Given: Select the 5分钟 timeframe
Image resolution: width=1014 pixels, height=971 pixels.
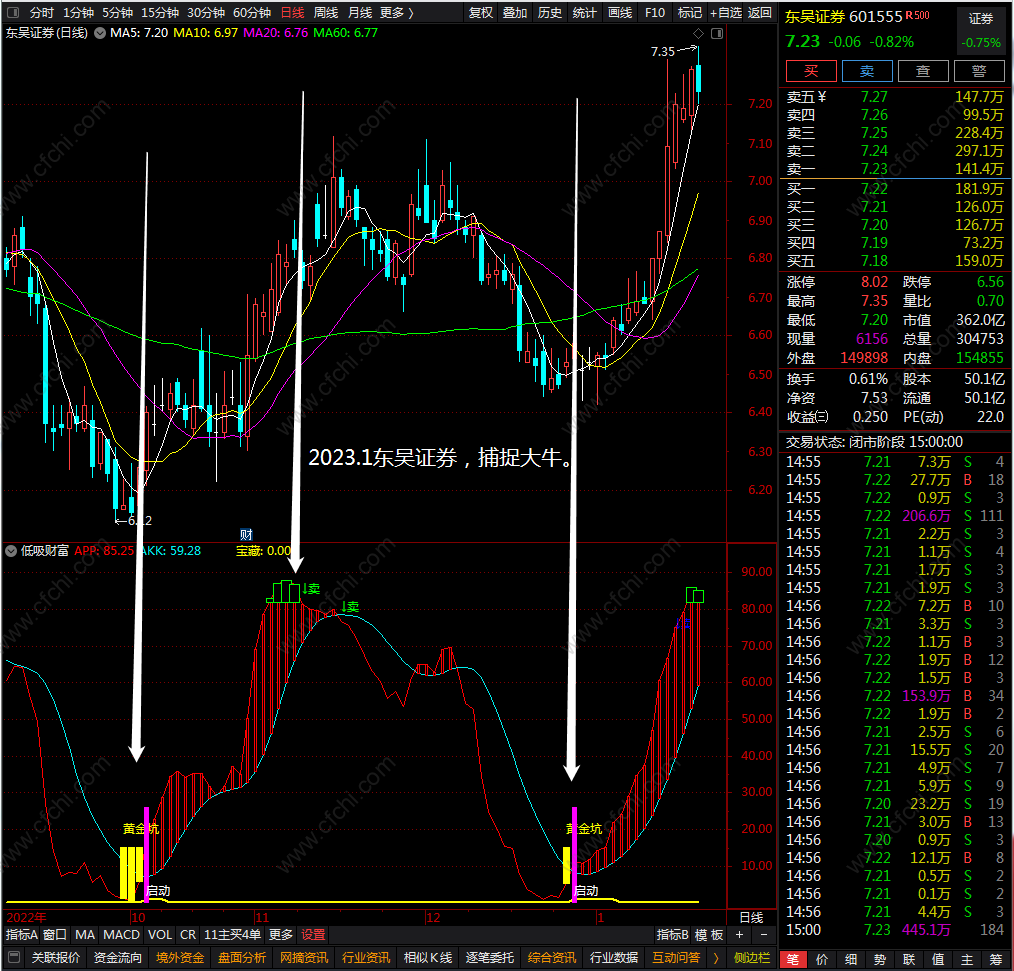Looking at the screenshot, I should tap(117, 12).
